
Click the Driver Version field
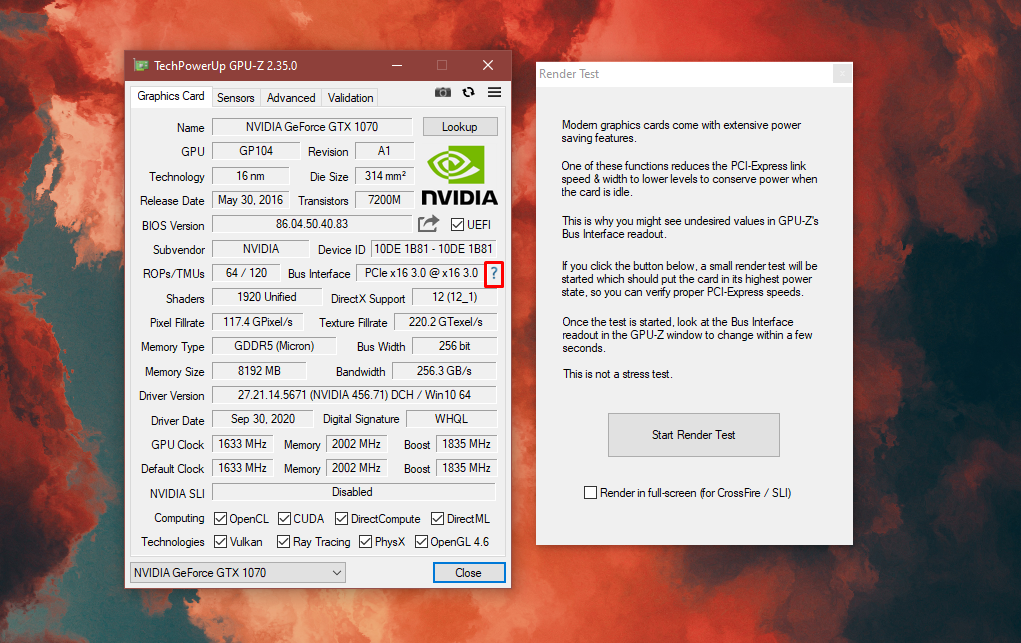(x=354, y=395)
